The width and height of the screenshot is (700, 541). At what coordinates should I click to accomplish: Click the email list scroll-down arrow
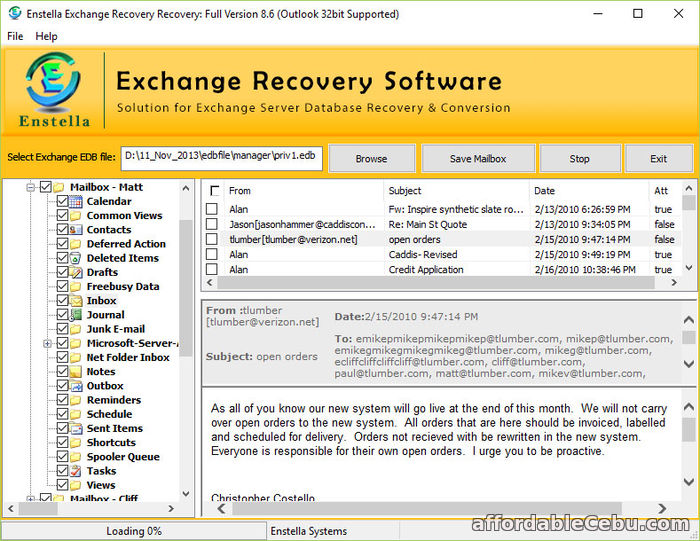click(x=689, y=268)
